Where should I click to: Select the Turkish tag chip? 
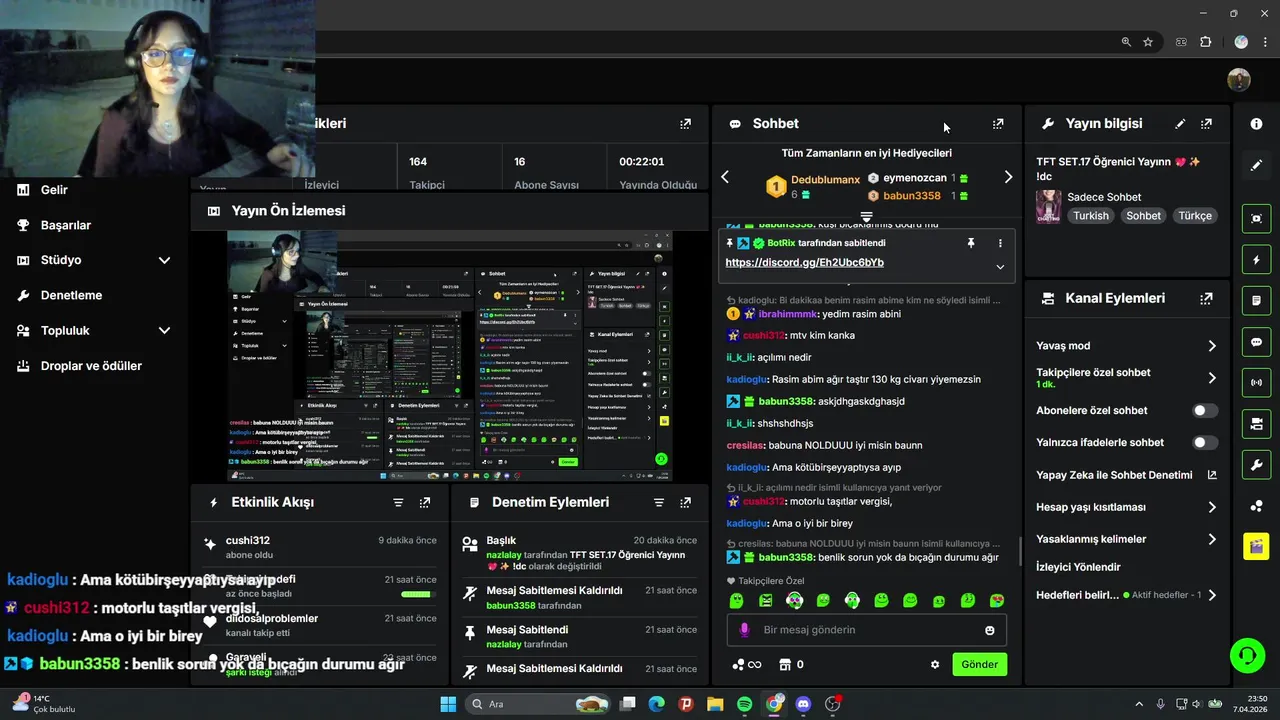(x=1091, y=216)
